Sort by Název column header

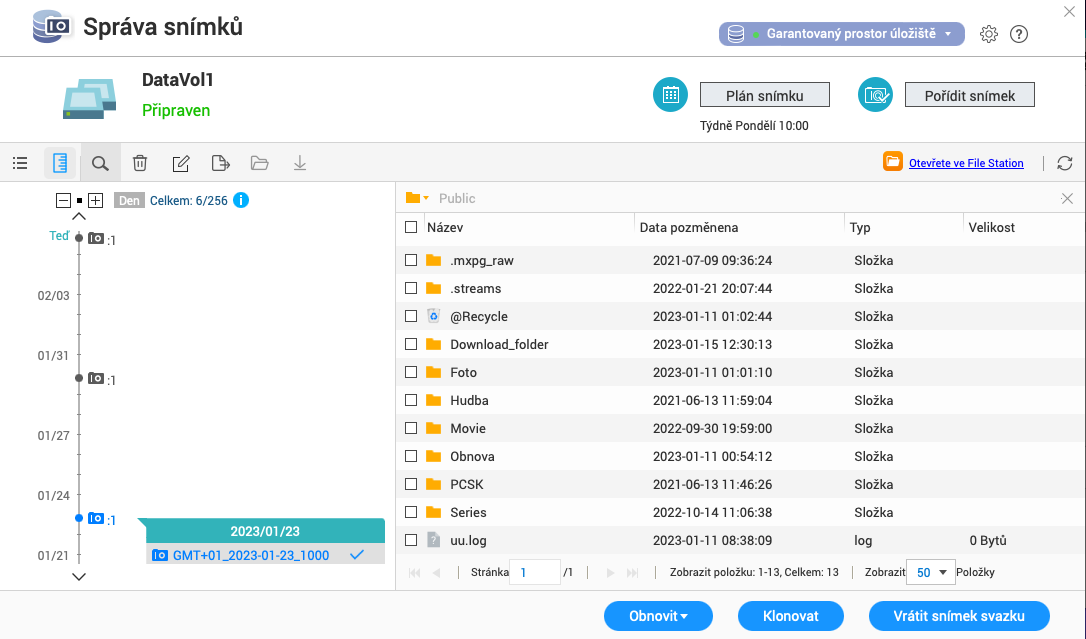tap(445, 227)
